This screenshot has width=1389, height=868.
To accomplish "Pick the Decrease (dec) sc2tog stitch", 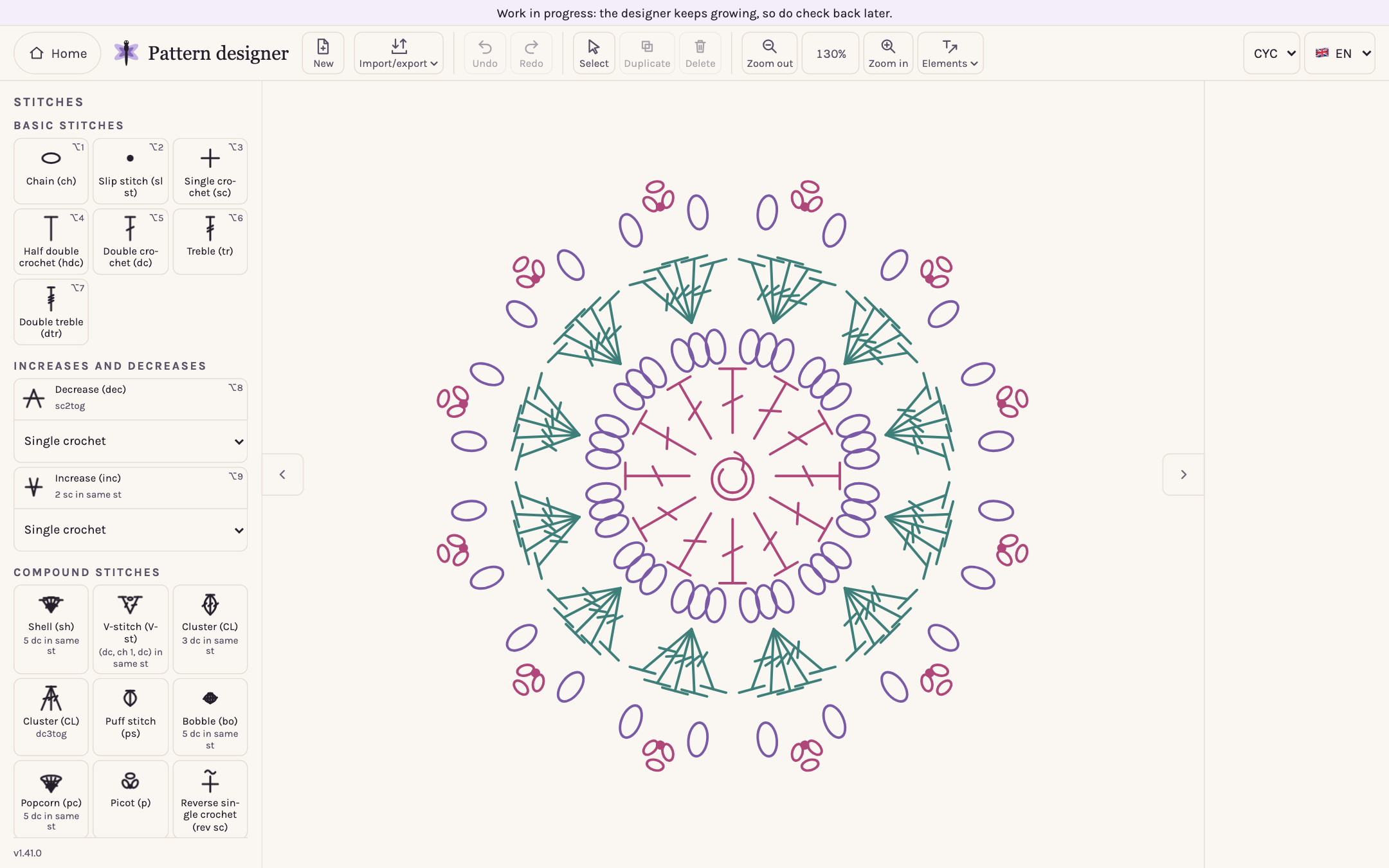I will click(131, 399).
